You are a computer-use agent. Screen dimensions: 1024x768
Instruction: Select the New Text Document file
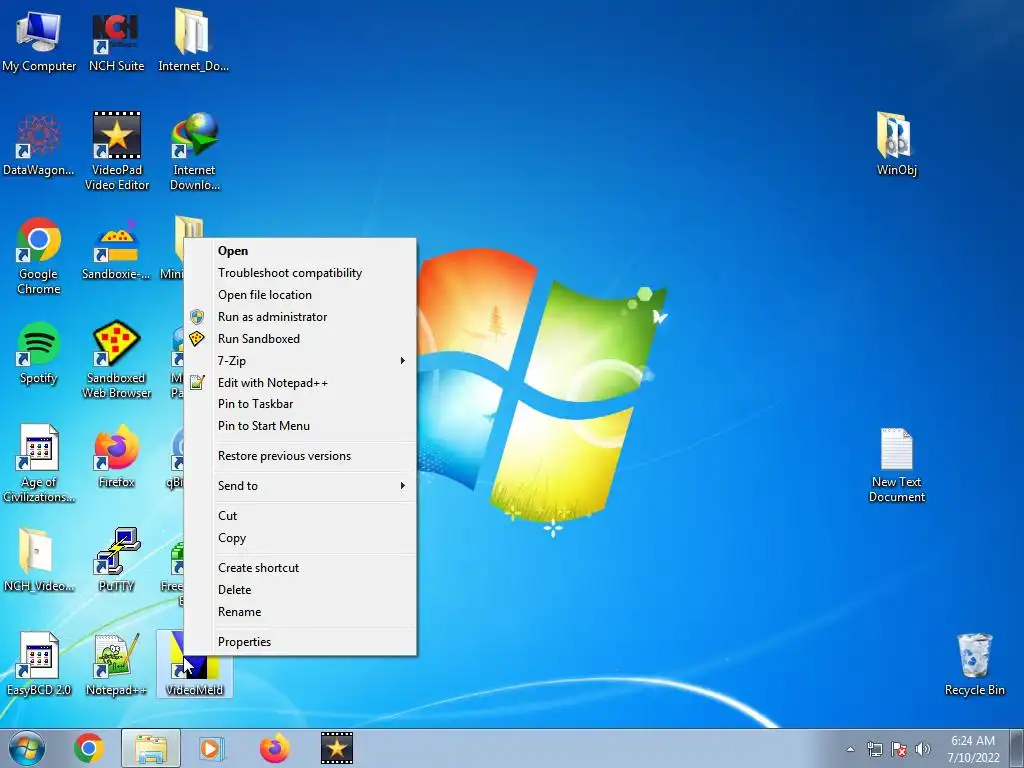click(897, 465)
